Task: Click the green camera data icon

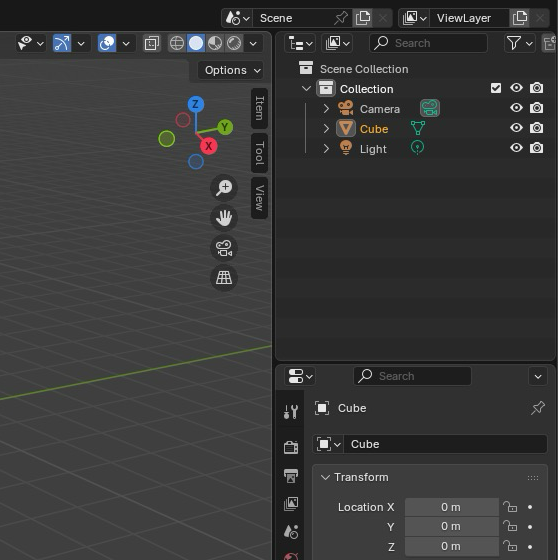Action: (430, 108)
